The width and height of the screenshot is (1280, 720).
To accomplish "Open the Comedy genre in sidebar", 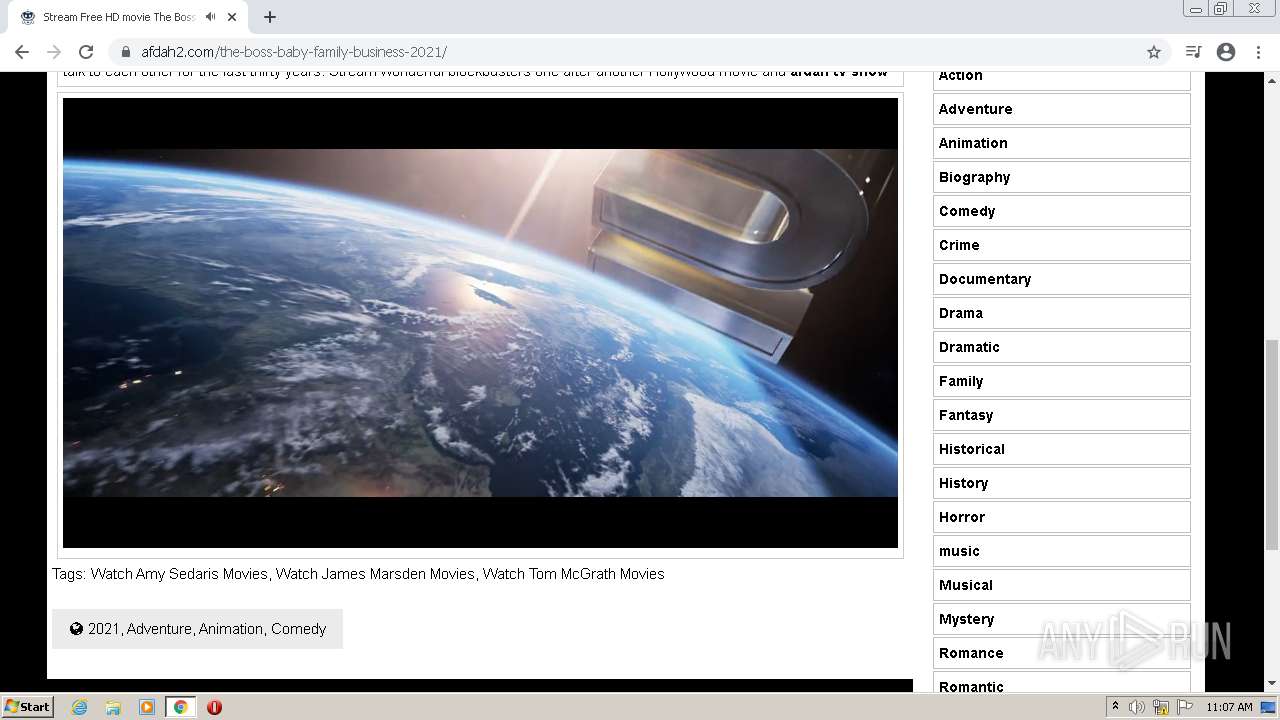I will tap(1062, 211).
